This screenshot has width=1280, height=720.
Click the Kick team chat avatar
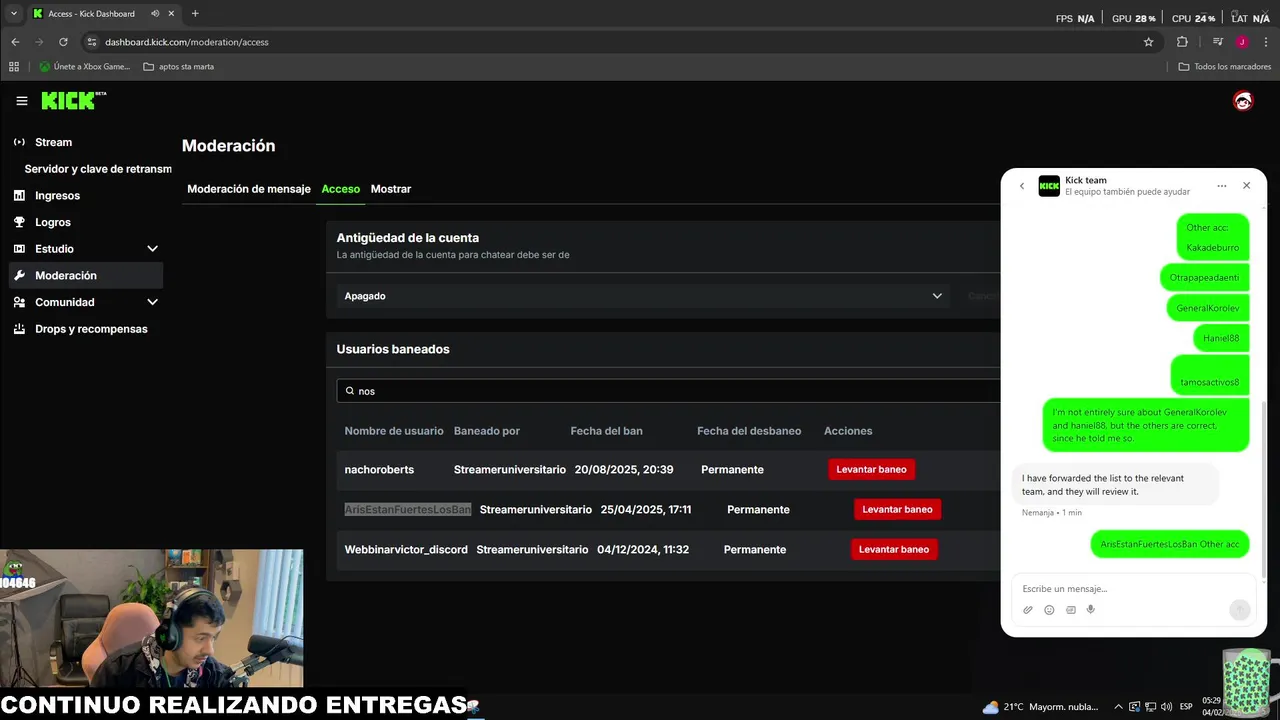point(1049,186)
